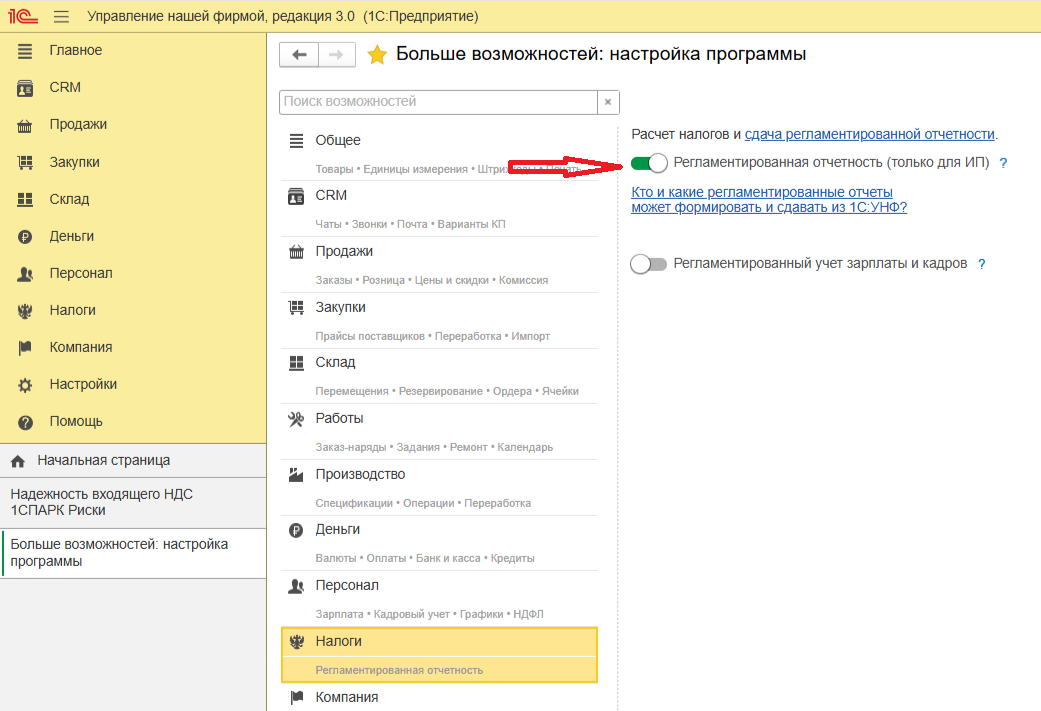Clear search with the X button

click(x=608, y=102)
